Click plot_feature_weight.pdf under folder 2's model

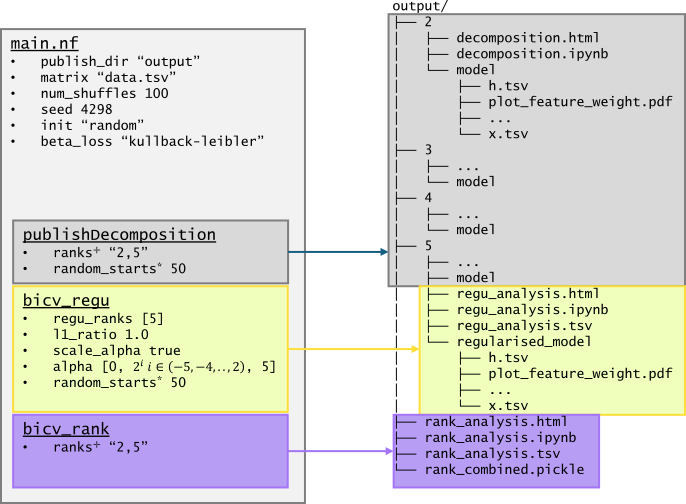[580, 102]
